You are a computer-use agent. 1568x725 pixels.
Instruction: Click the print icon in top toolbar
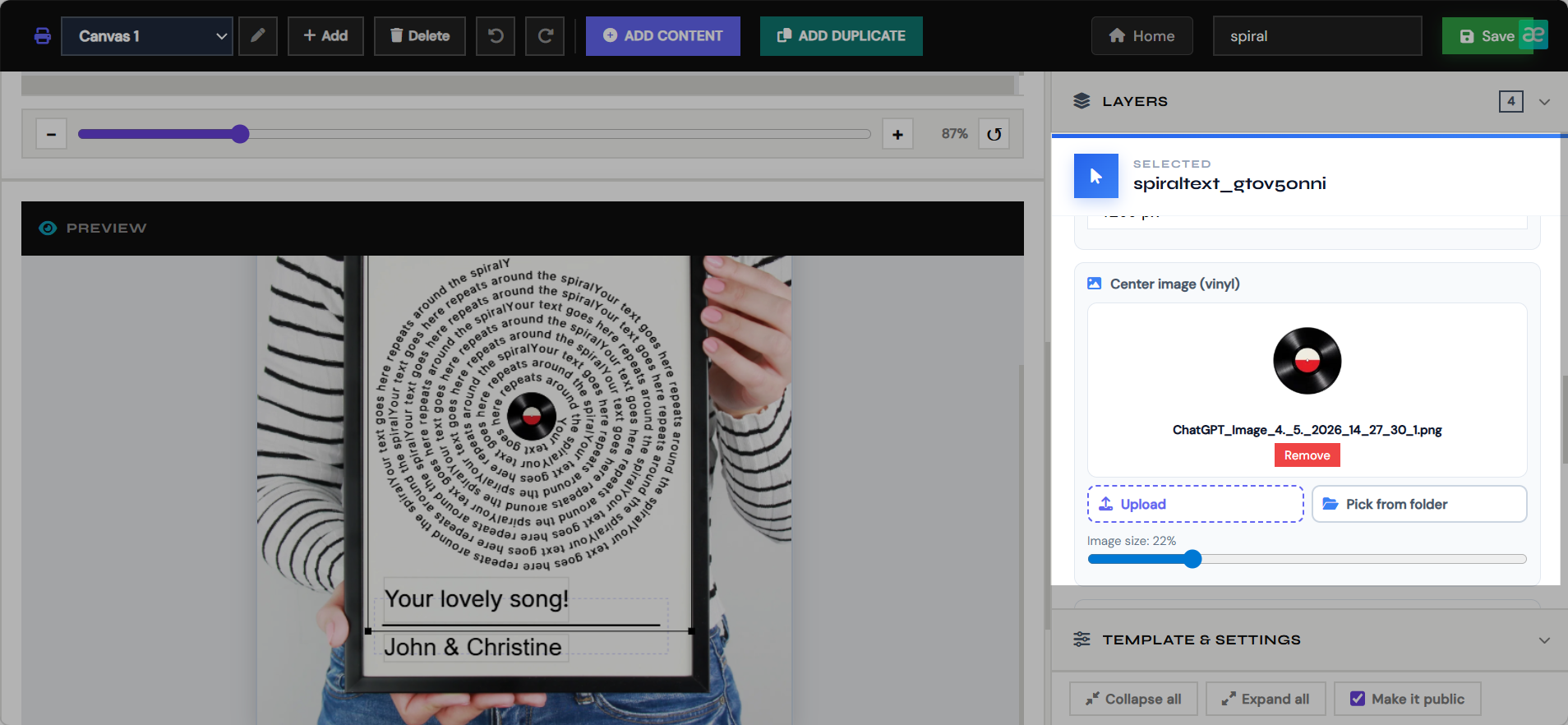43,36
